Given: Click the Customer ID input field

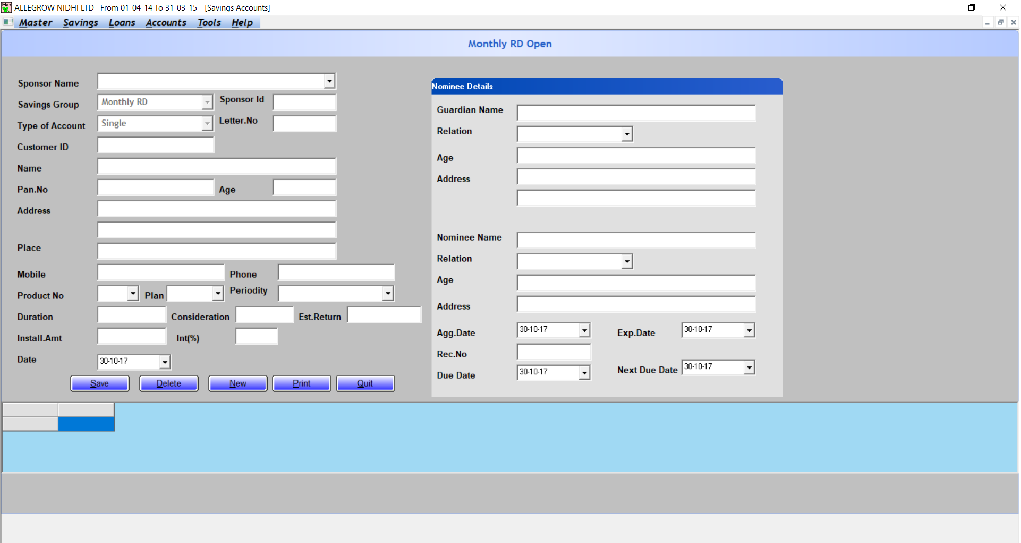Looking at the screenshot, I should 156,146.
